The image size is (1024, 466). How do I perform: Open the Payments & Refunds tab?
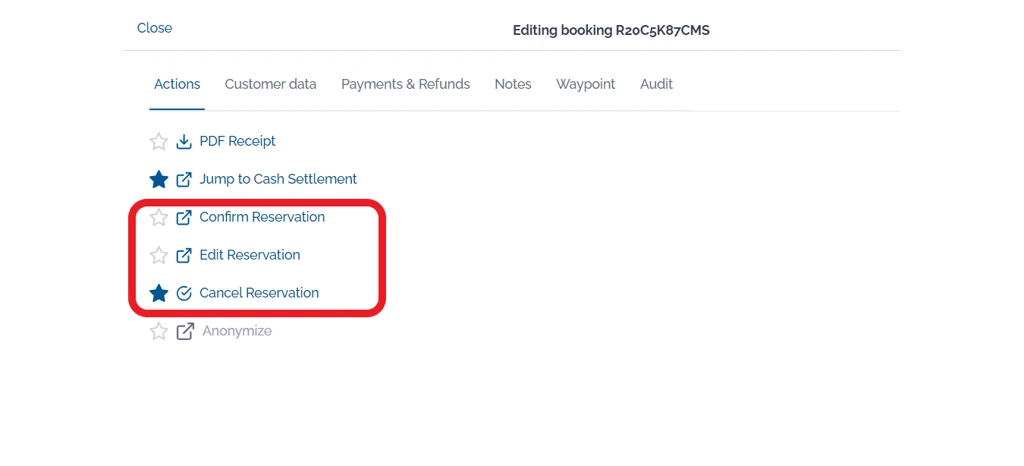(406, 84)
